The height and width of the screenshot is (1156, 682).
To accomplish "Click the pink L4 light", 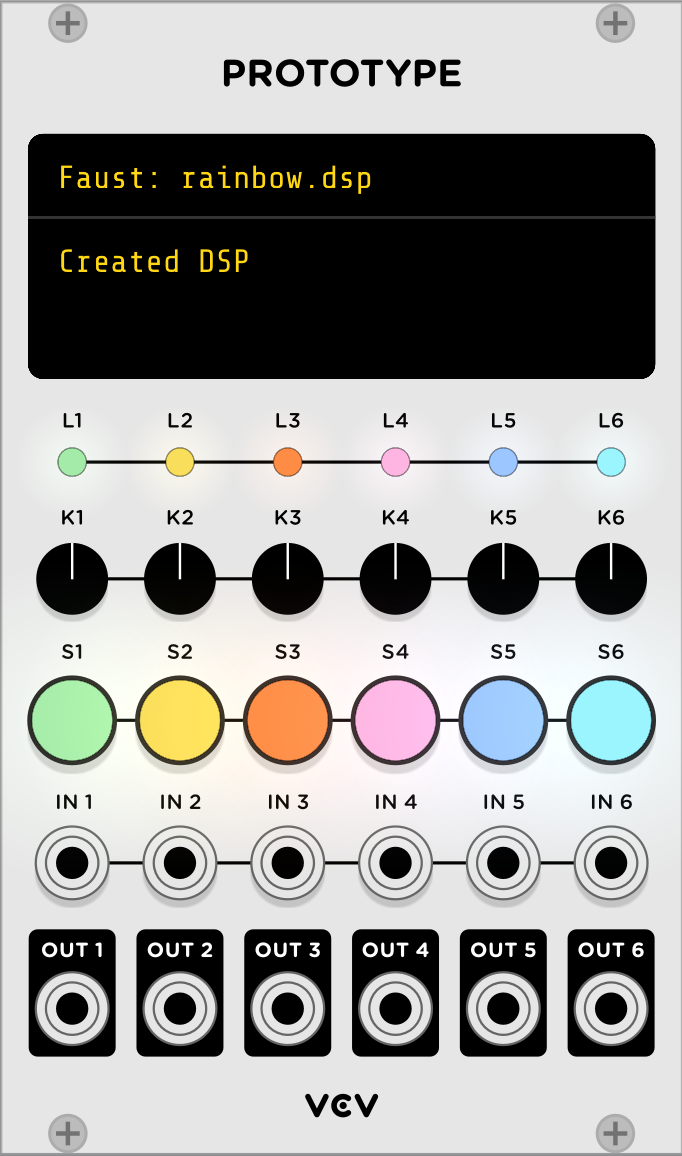I will (x=395, y=462).
